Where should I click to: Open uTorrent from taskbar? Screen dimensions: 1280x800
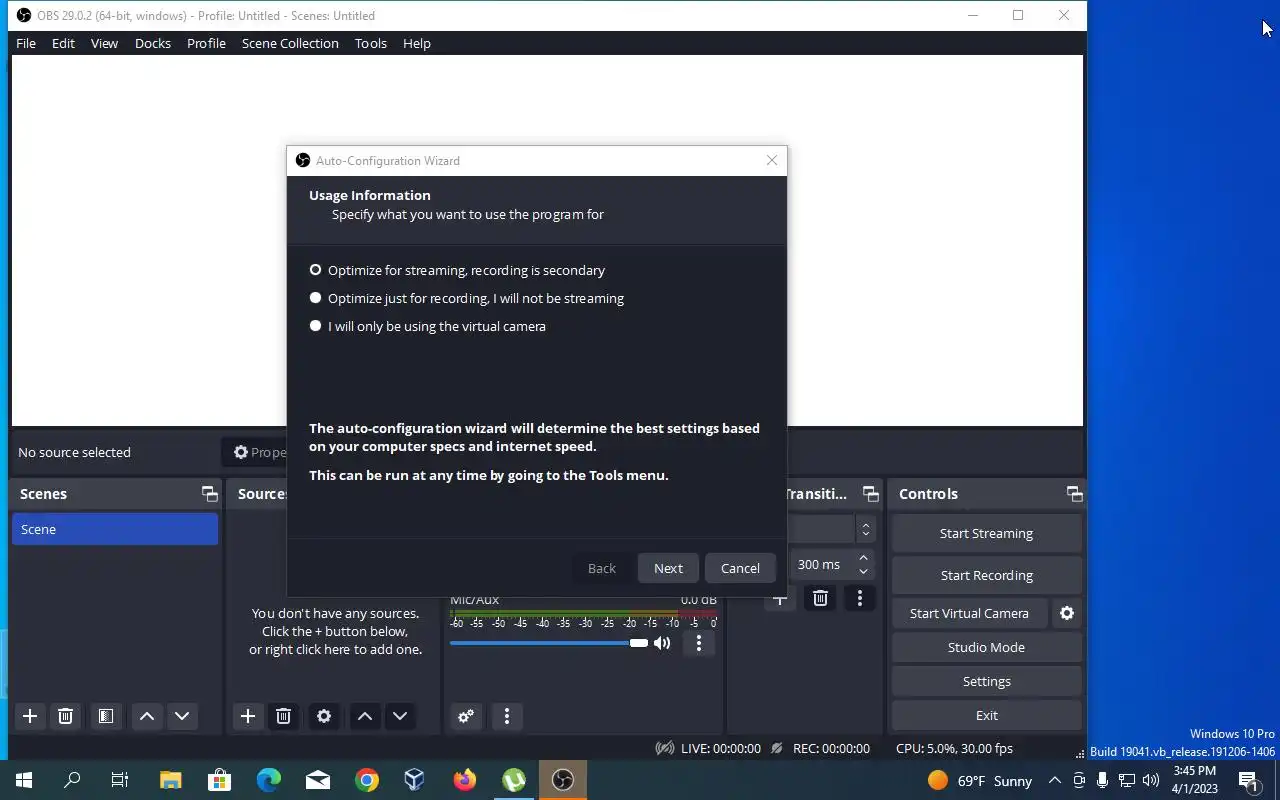[x=514, y=780]
